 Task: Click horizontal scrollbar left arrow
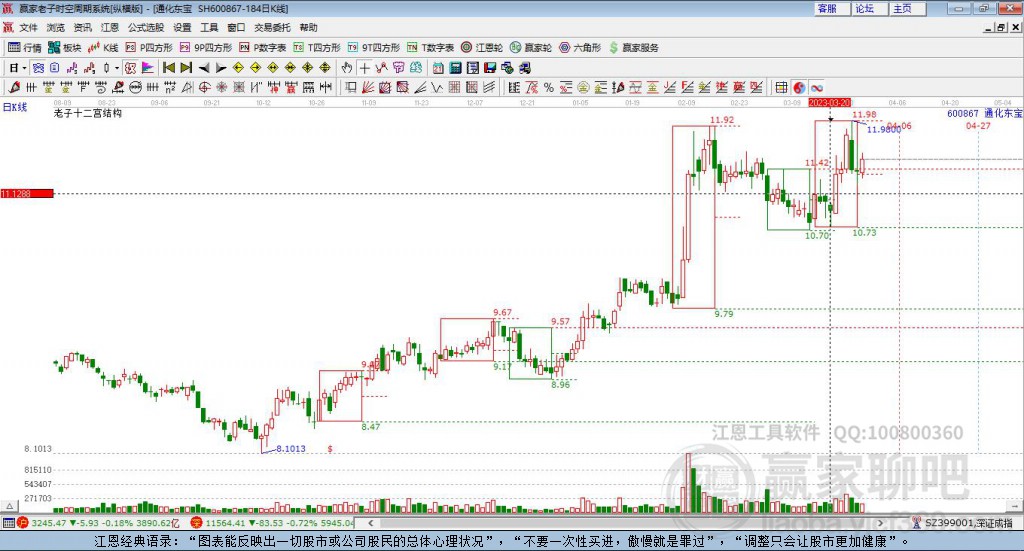371,523
